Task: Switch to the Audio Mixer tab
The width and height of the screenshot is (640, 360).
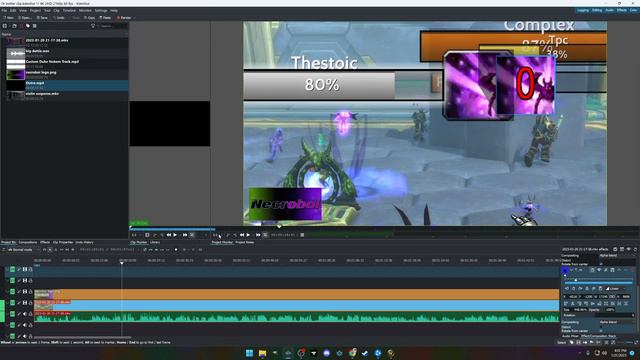Action: (x=570, y=336)
